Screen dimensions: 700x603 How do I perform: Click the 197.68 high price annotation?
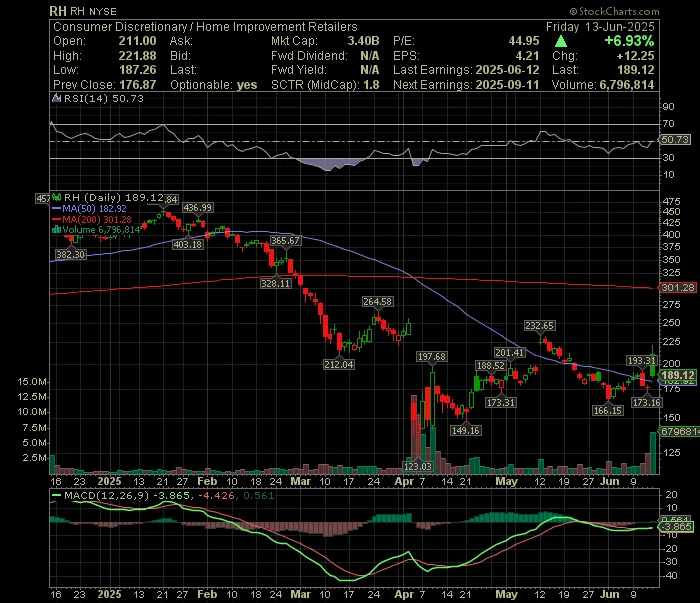(x=432, y=357)
